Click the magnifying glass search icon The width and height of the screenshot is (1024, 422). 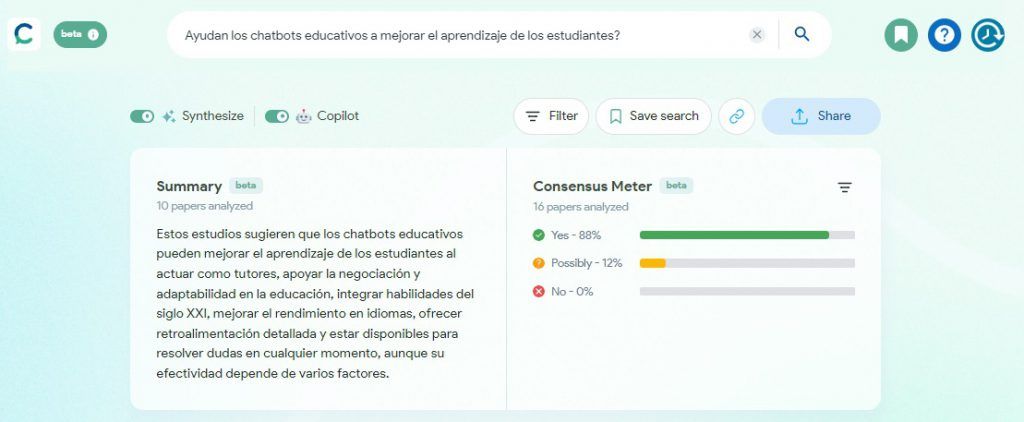pyautogui.click(x=802, y=35)
